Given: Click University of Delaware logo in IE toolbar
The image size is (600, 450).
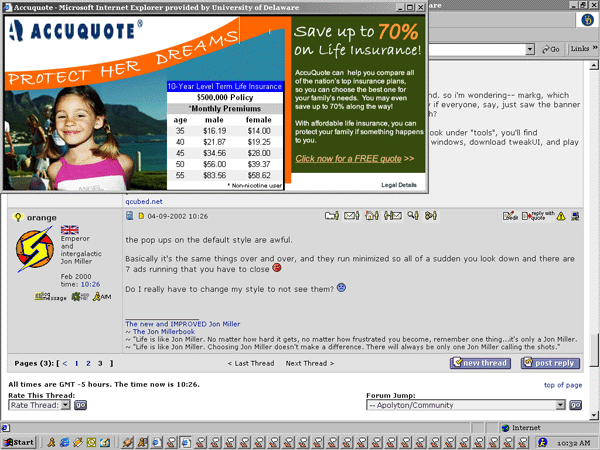Looking at the screenshot, I should tap(587, 20).
